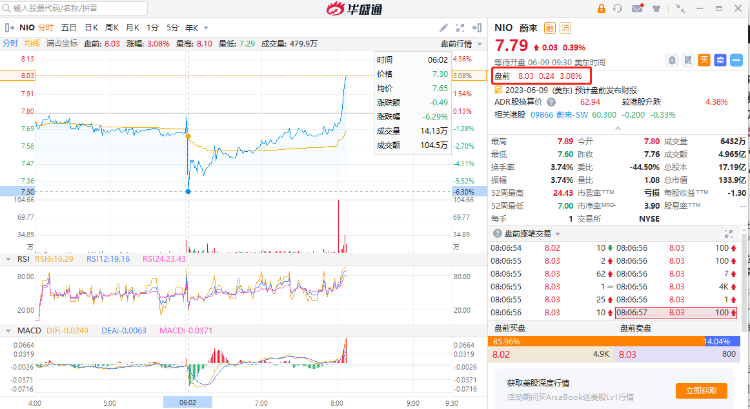
Task: Click the blue 卖 sell button
Action: (x=720, y=60)
